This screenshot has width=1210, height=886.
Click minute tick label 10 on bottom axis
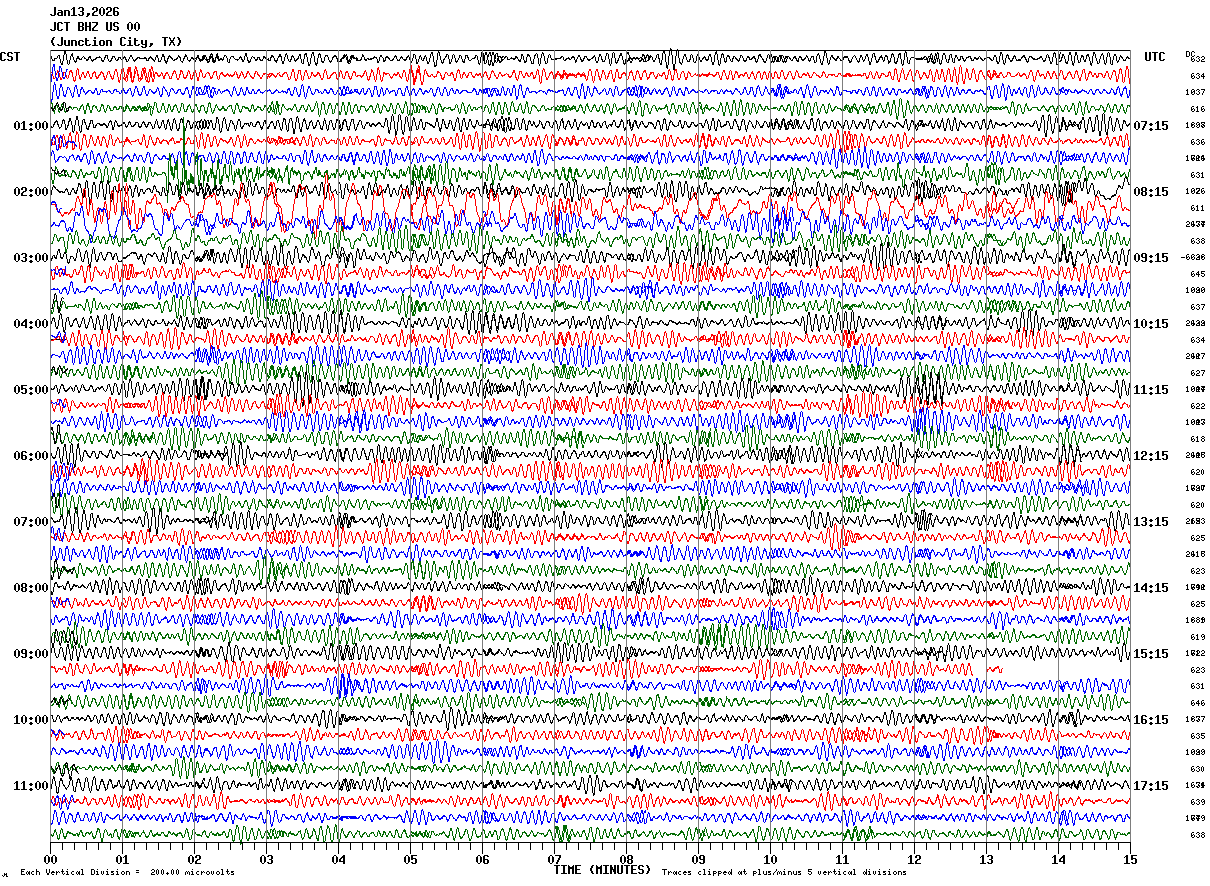770,859
